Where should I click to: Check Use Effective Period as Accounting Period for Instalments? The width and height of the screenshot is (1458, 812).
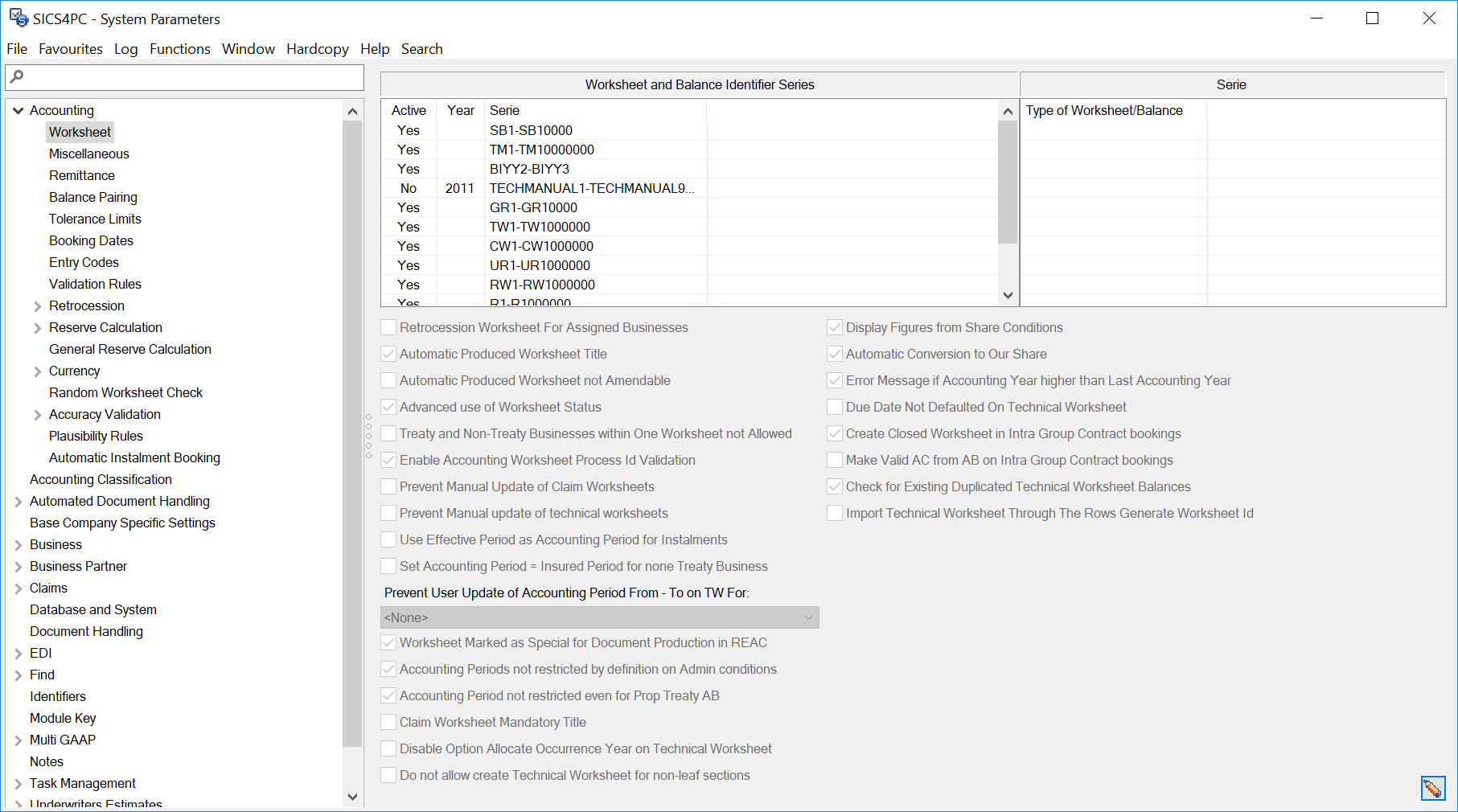pyautogui.click(x=388, y=539)
